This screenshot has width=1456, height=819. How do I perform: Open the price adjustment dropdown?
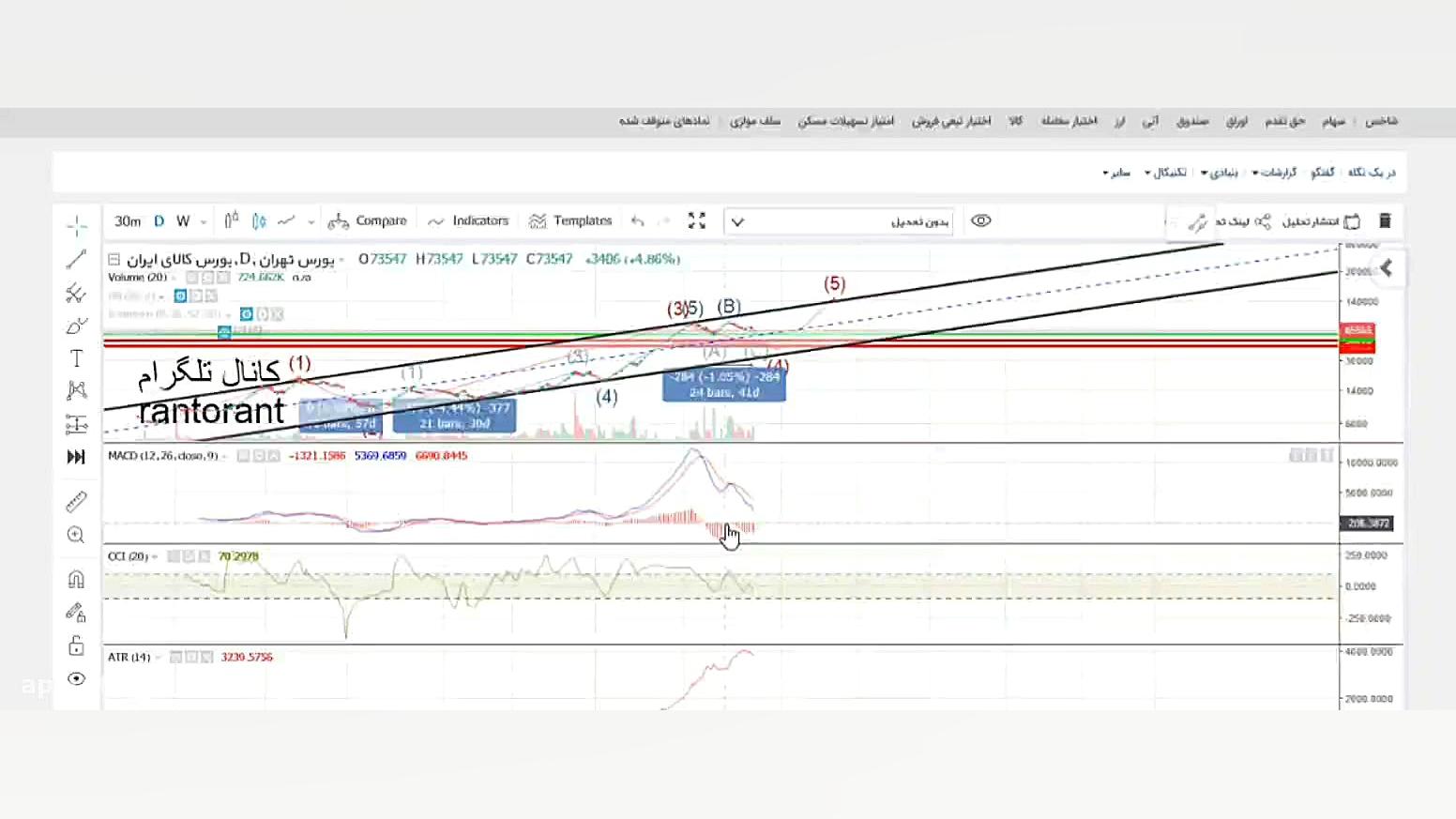840,221
